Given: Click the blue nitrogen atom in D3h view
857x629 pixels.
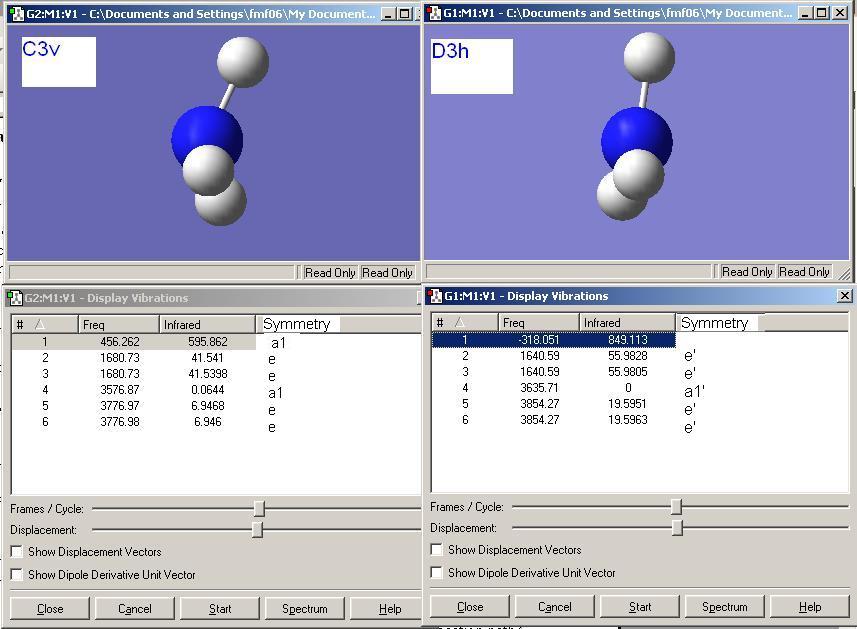Looking at the screenshot, I should (636, 141).
